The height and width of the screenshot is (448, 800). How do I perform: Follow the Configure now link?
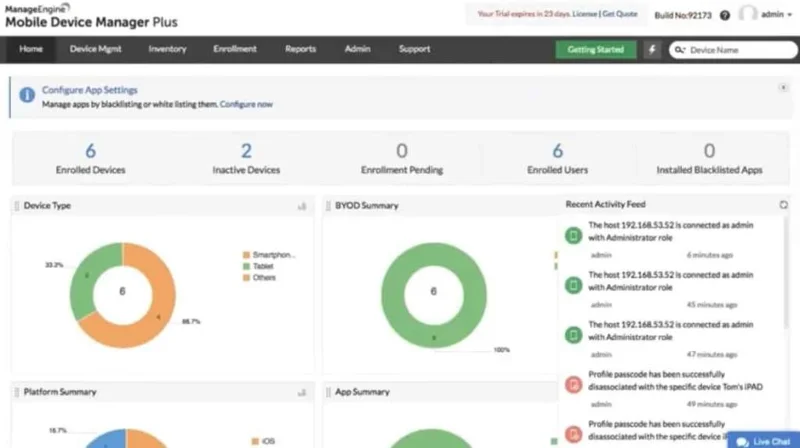[246, 104]
